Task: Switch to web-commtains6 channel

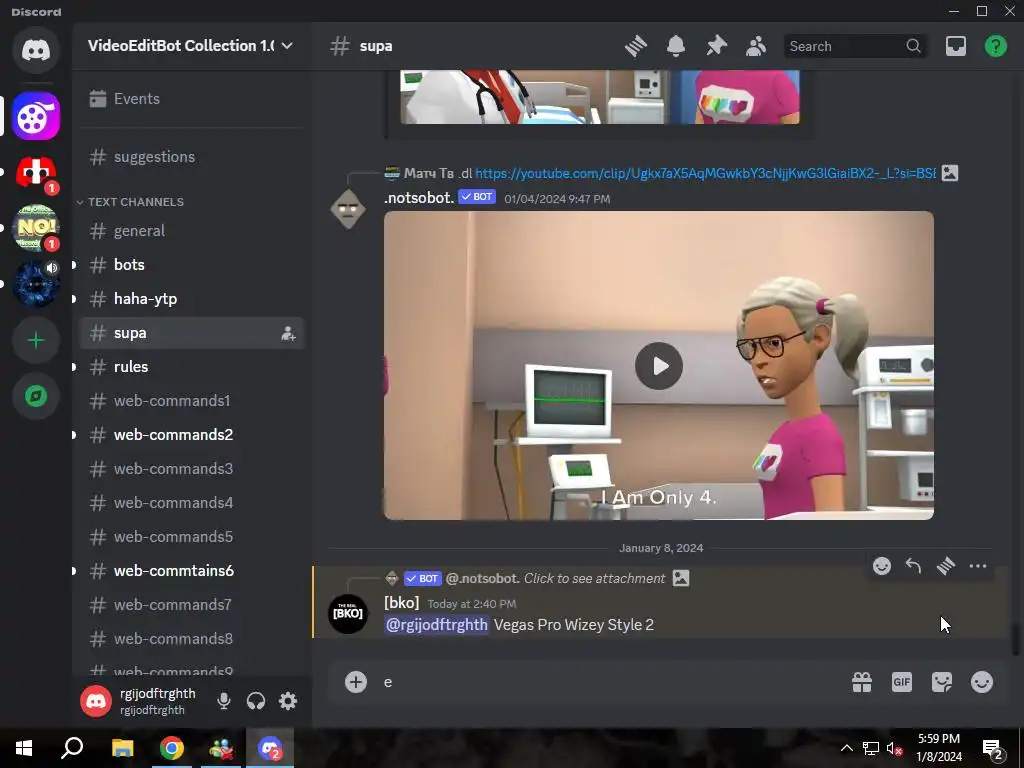Action: pos(191,570)
